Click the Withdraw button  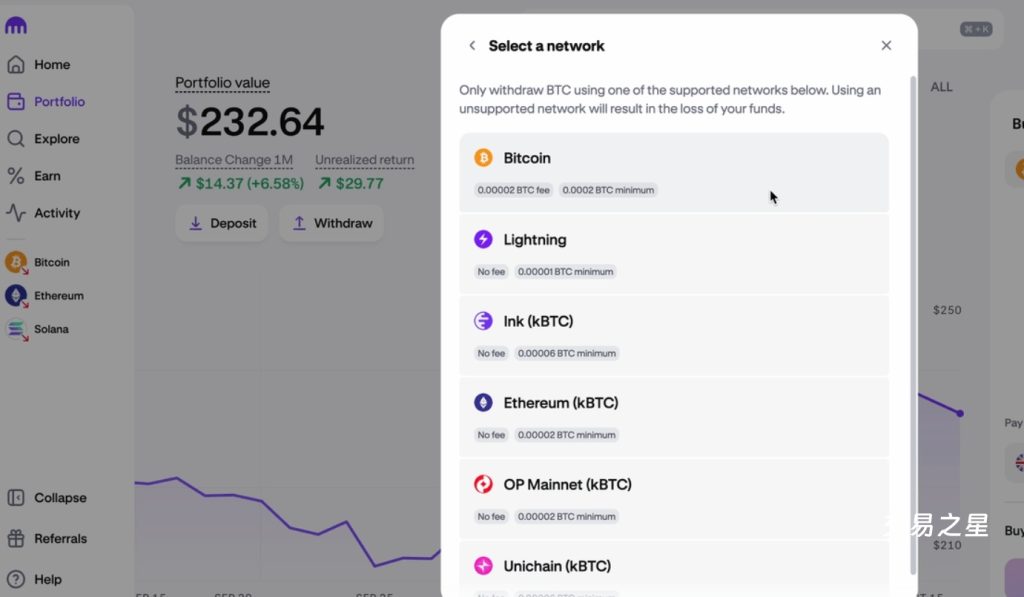click(x=331, y=224)
